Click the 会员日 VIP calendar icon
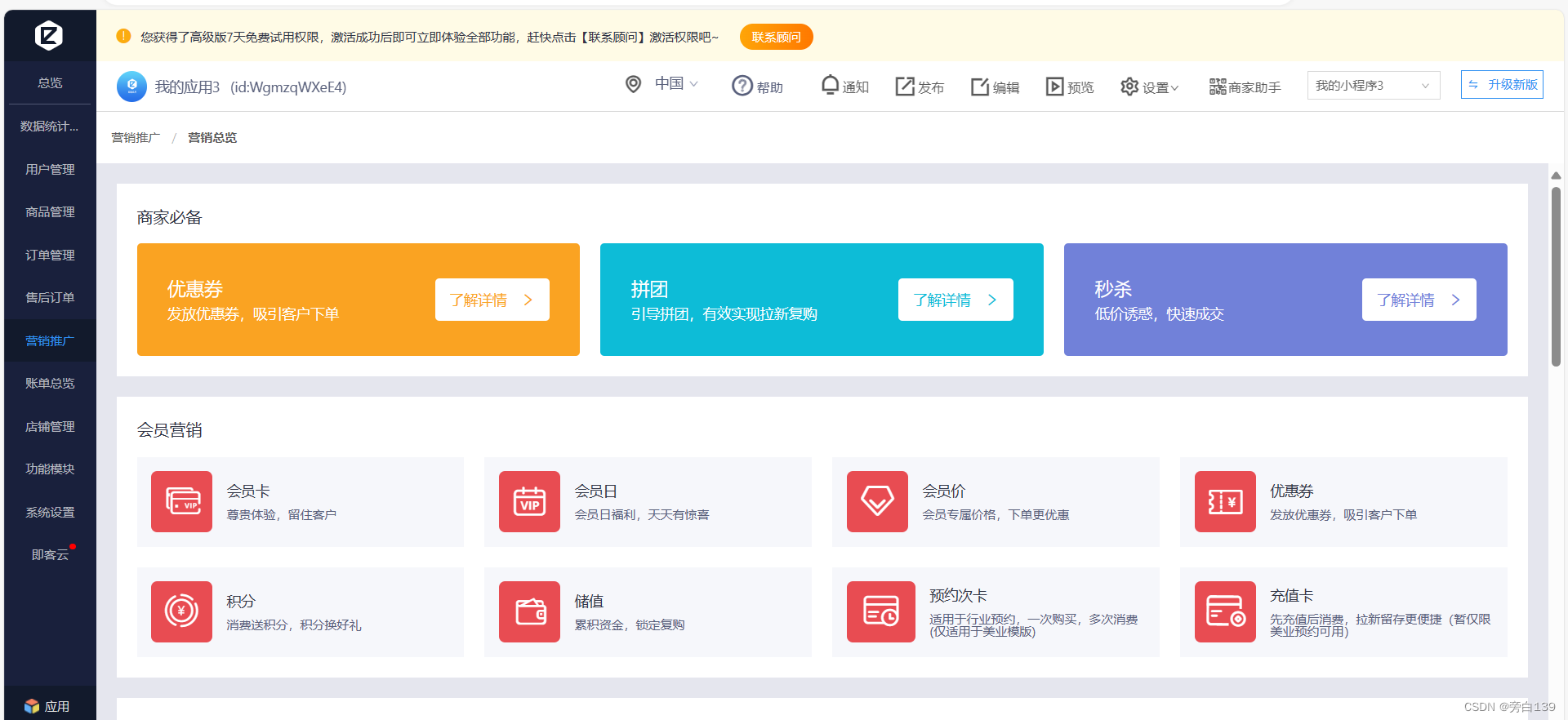 click(x=529, y=501)
